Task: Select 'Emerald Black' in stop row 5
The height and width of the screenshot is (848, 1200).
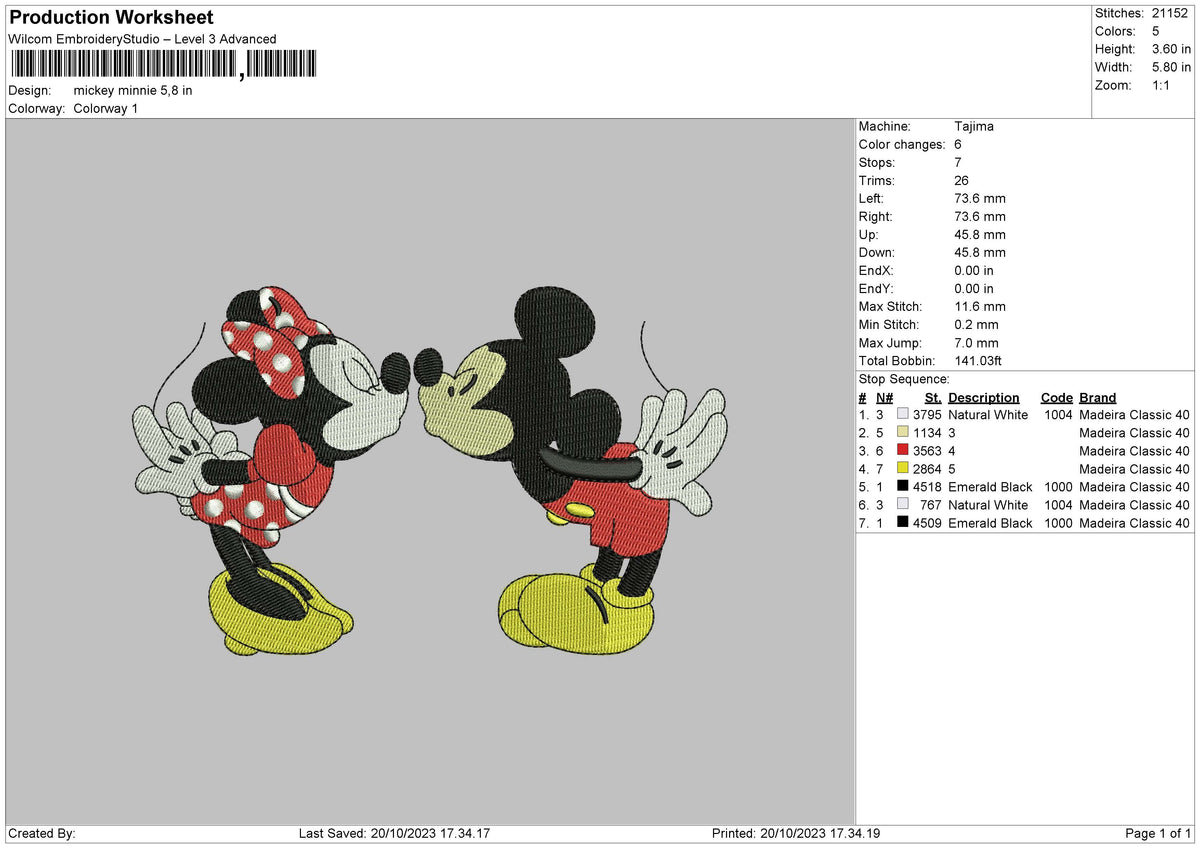Action: click(990, 487)
